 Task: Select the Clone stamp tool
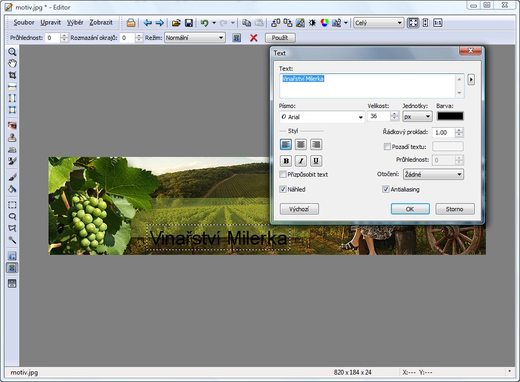[12, 137]
